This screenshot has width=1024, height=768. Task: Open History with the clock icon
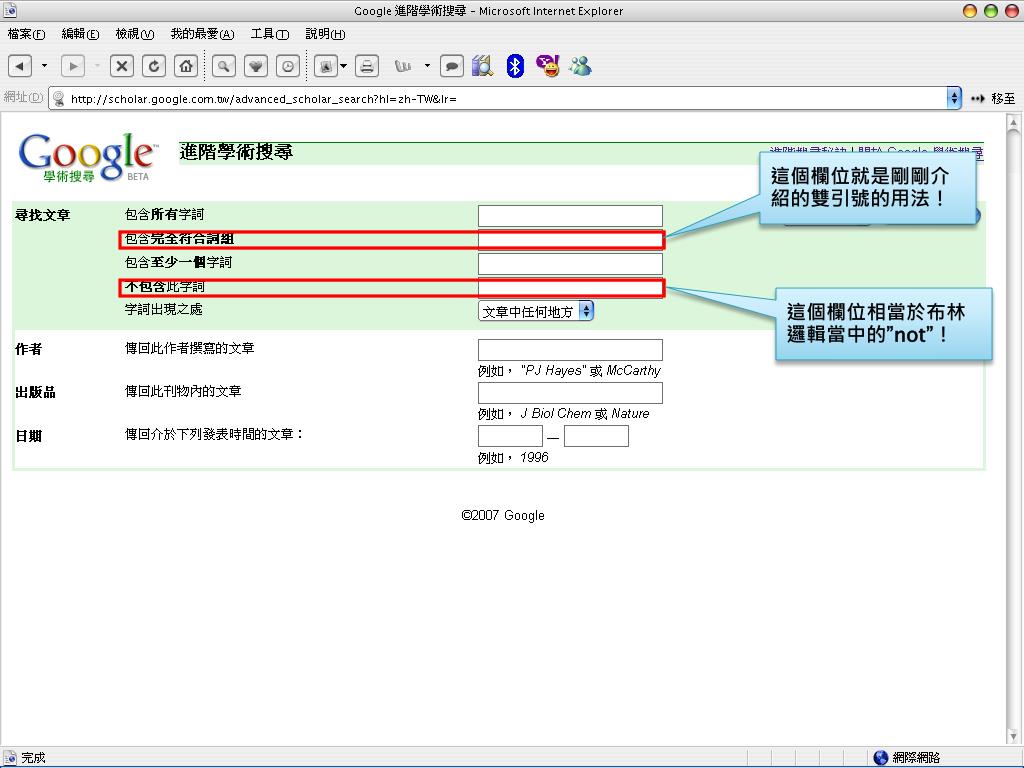point(288,66)
